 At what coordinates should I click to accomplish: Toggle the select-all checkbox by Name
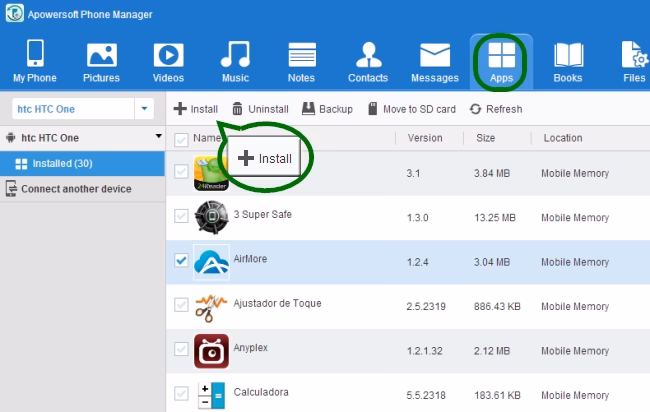[181, 140]
